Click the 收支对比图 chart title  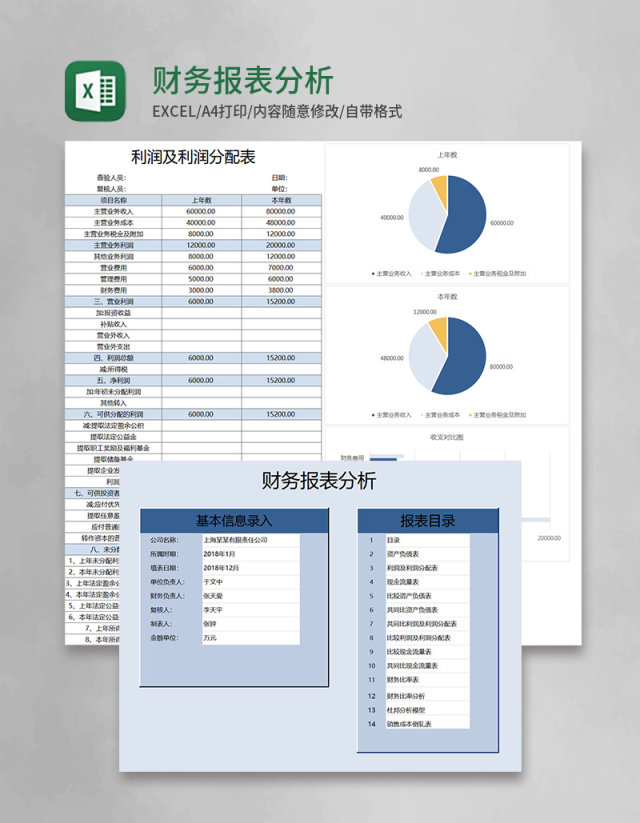pos(447,437)
